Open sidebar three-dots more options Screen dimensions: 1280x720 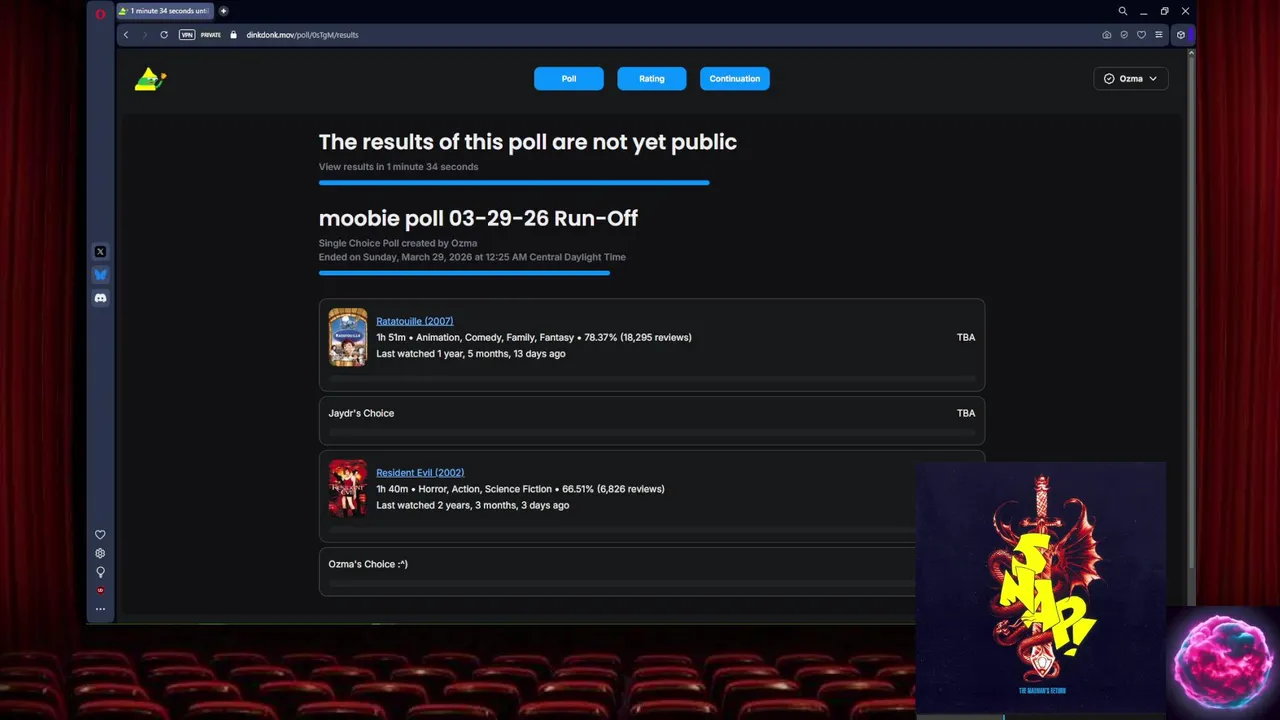[100, 608]
